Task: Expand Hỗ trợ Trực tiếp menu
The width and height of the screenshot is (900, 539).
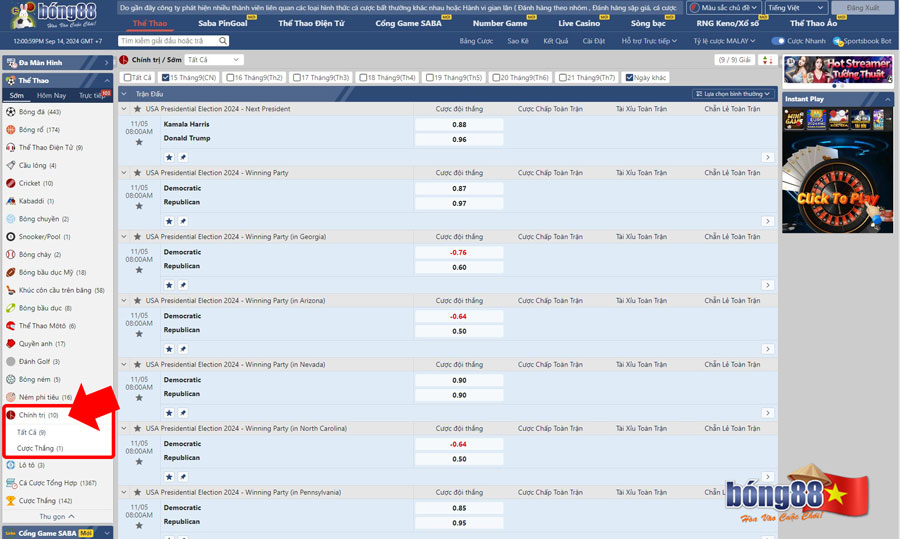Action: (649, 41)
